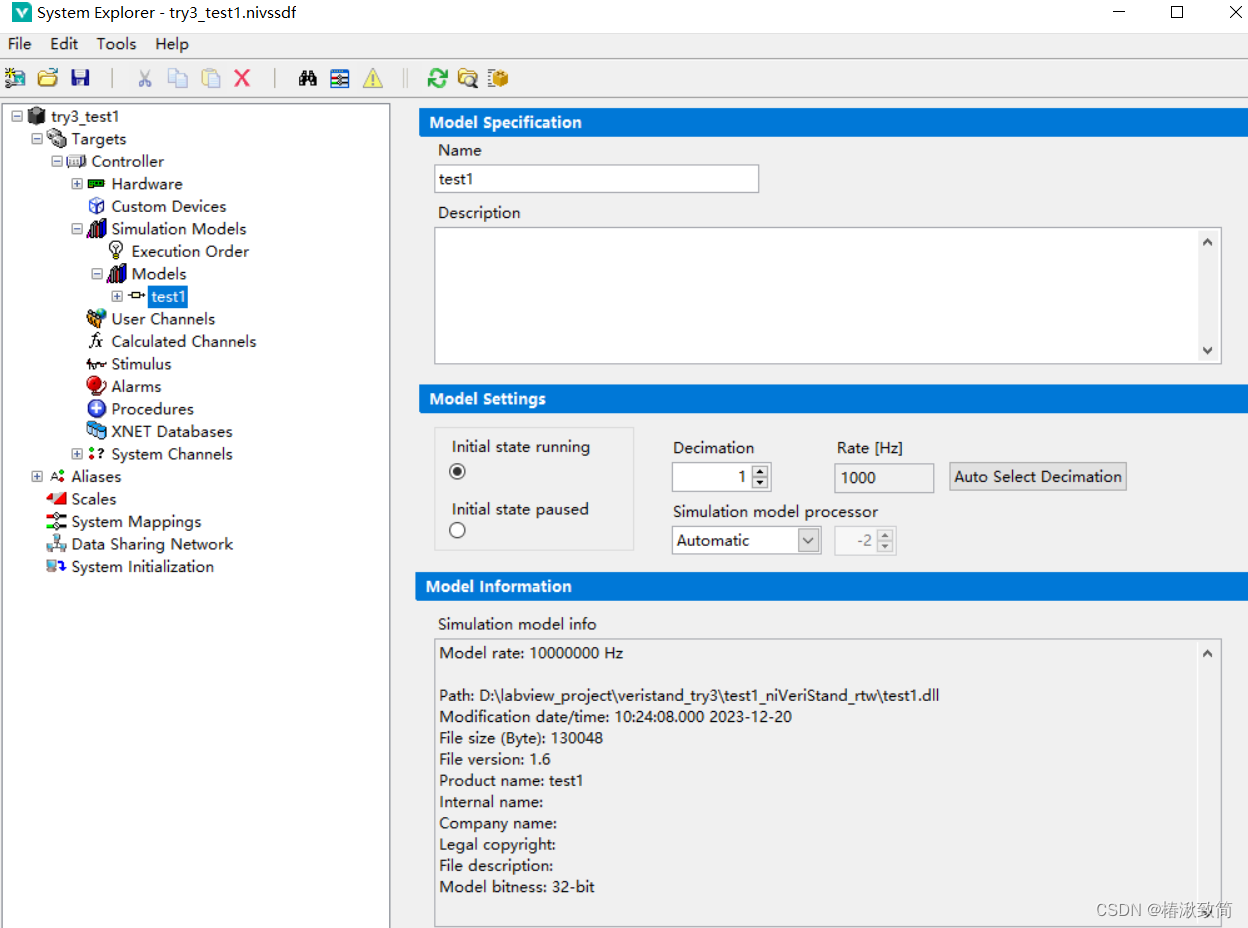Save the try3_test1 project

point(80,77)
